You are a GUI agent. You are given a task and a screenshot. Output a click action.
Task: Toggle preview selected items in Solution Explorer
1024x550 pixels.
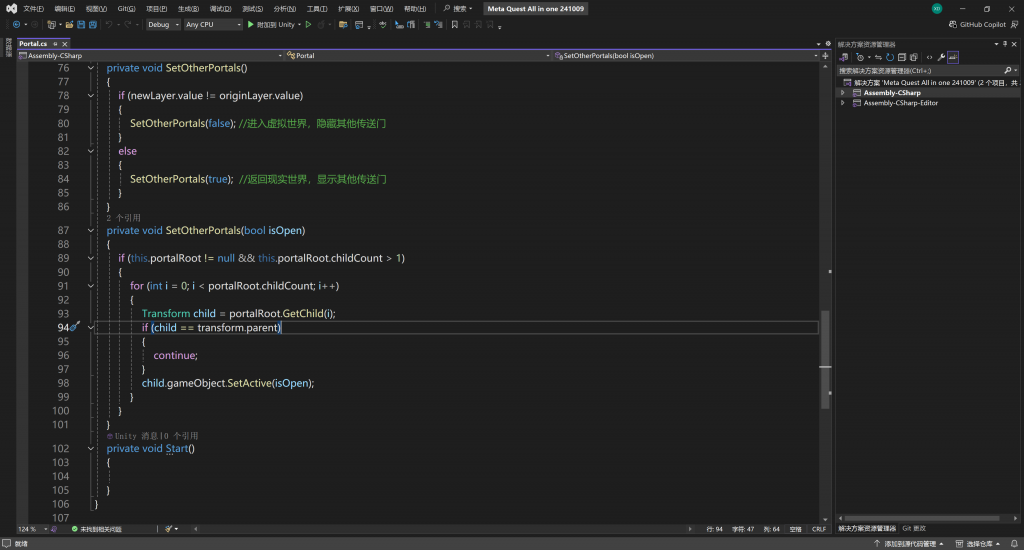[x=953, y=57]
